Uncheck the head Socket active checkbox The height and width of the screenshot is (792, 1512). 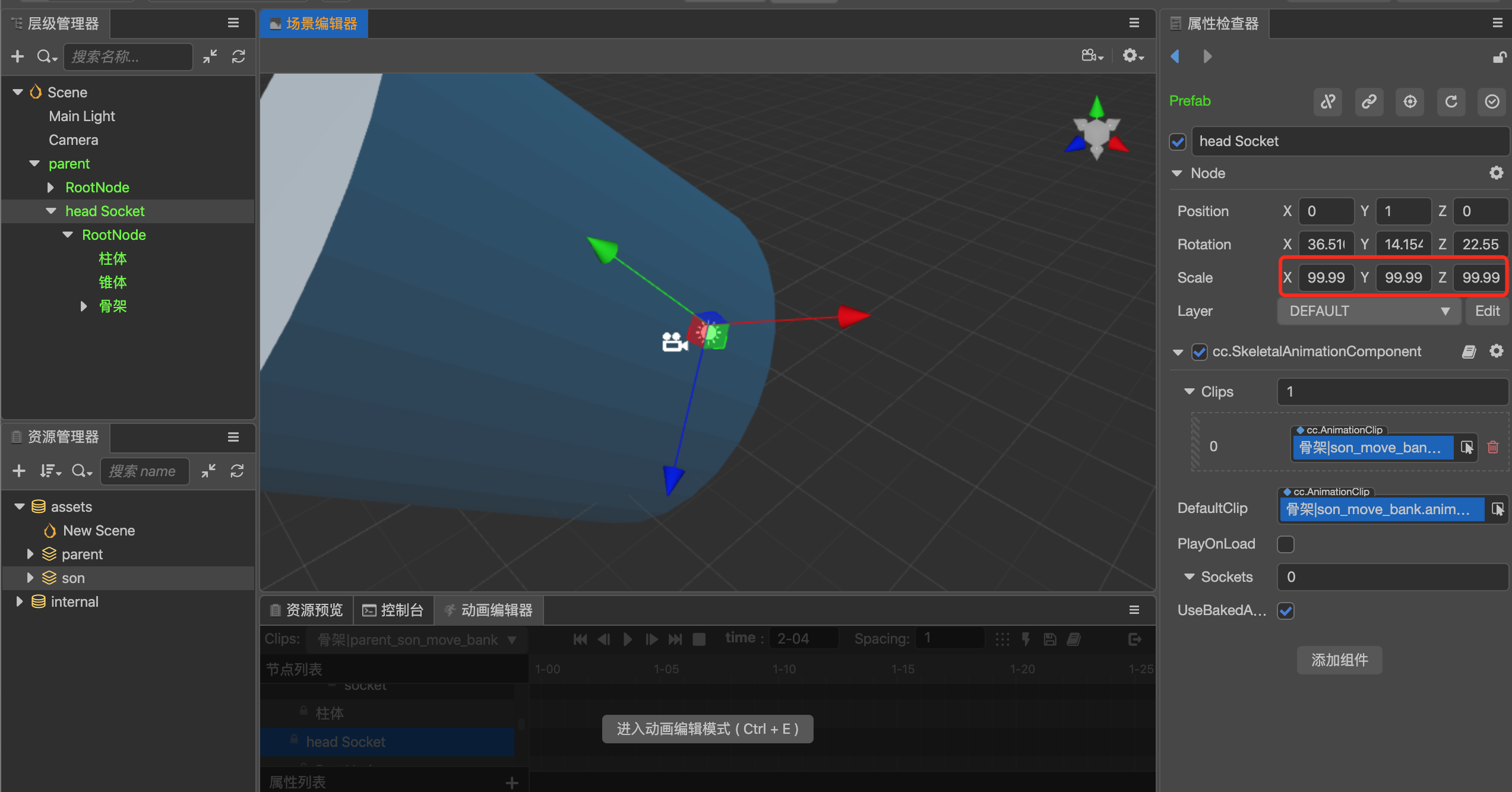pyautogui.click(x=1178, y=141)
